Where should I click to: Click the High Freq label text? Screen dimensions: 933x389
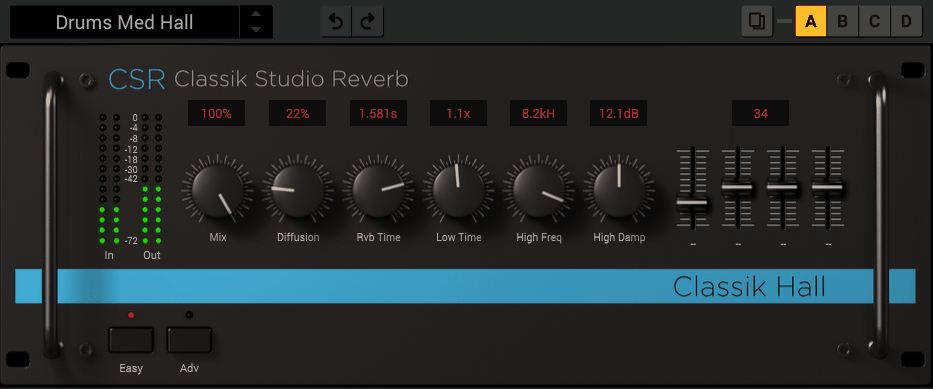[539, 237]
